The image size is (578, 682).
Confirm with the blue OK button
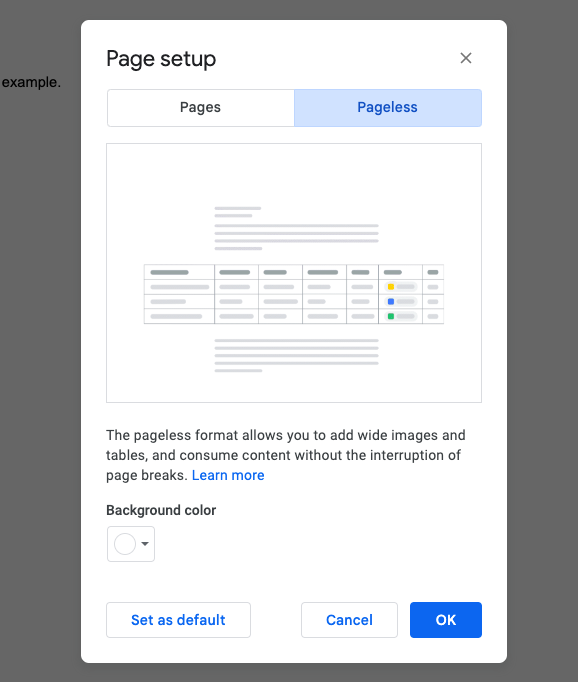(x=446, y=620)
